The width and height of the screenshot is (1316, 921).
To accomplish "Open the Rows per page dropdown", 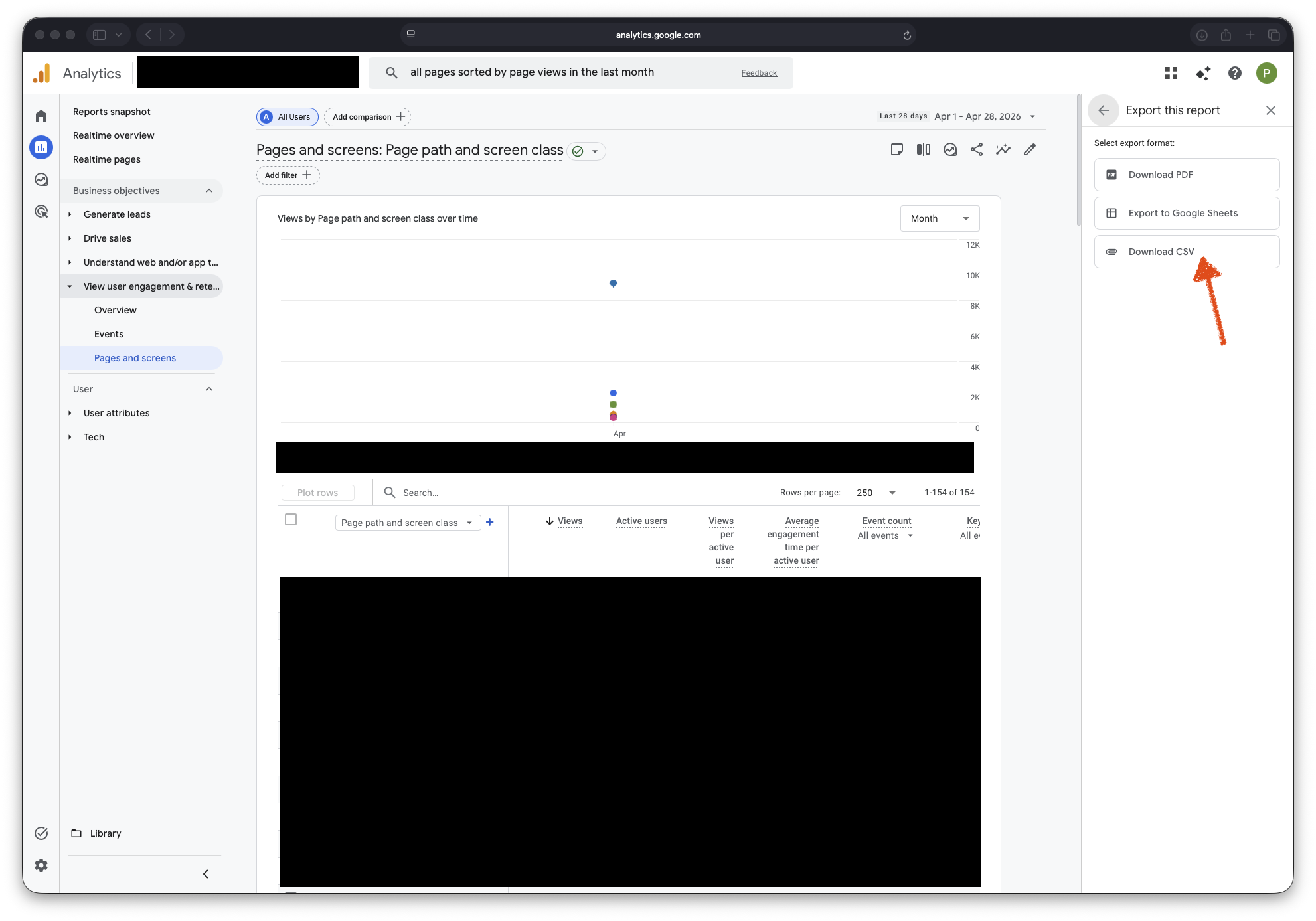I will 875,493.
